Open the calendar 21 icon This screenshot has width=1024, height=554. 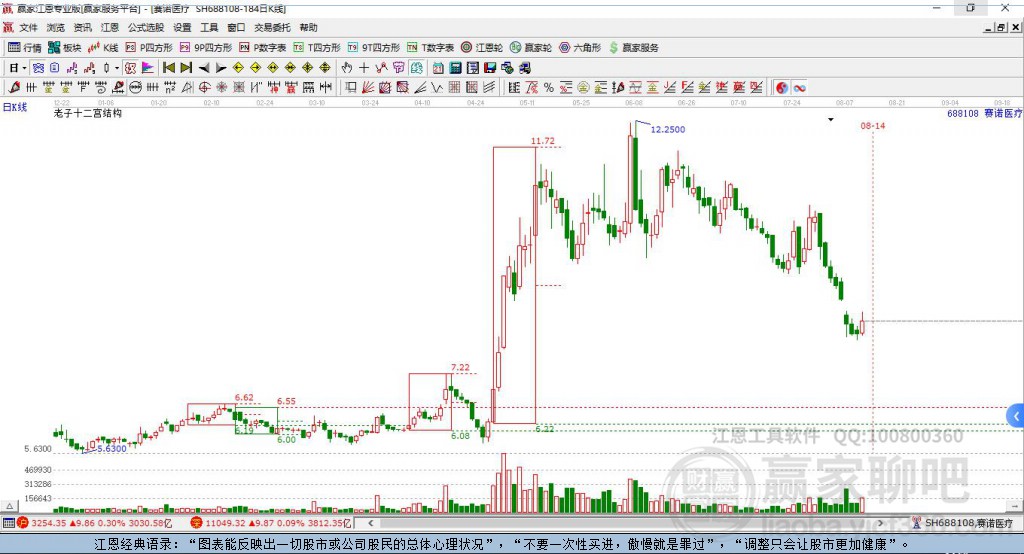(x=438, y=68)
